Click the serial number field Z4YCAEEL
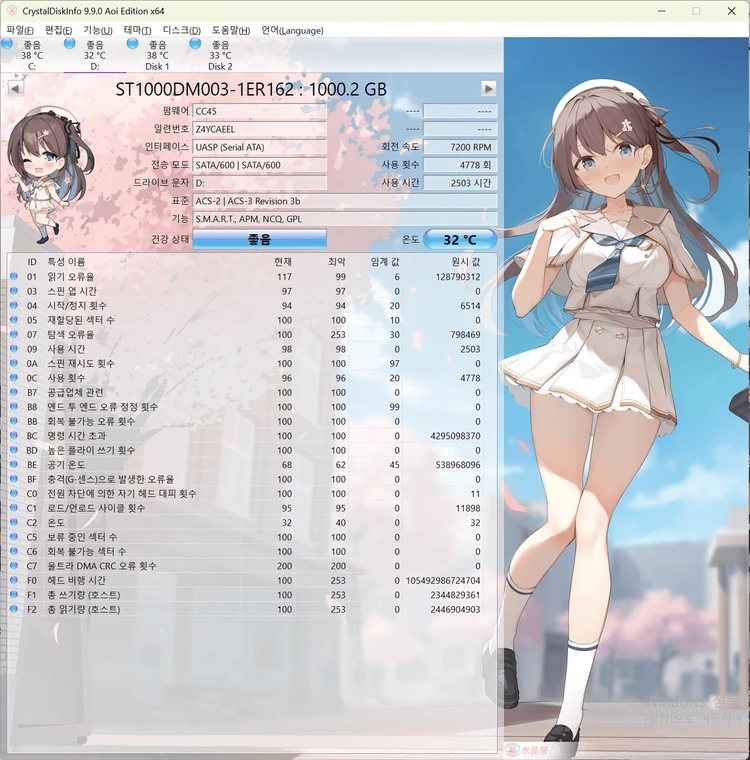Image resolution: width=750 pixels, height=760 pixels. (259, 129)
